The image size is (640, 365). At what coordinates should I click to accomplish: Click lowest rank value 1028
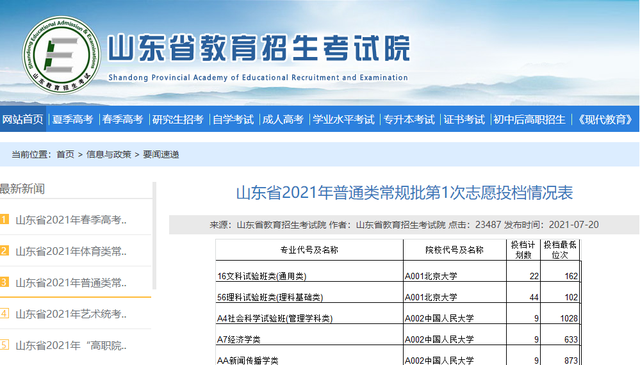click(569, 318)
